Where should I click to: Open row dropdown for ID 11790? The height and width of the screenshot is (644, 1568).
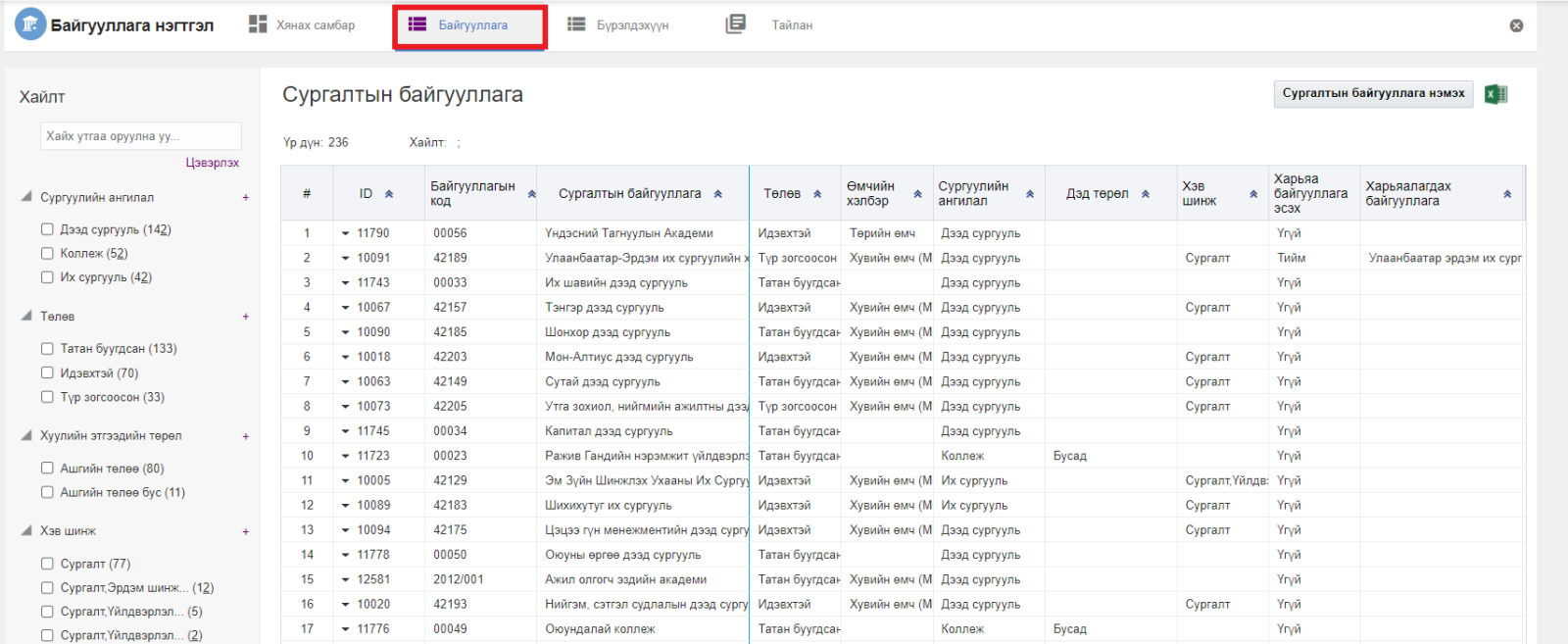(346, 233)
